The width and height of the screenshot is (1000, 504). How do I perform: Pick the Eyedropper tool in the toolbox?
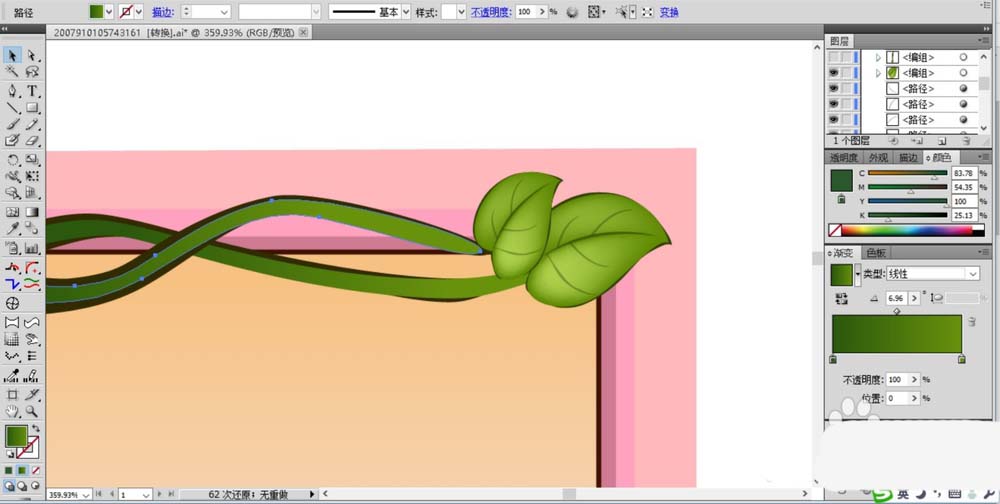(13, 230)
